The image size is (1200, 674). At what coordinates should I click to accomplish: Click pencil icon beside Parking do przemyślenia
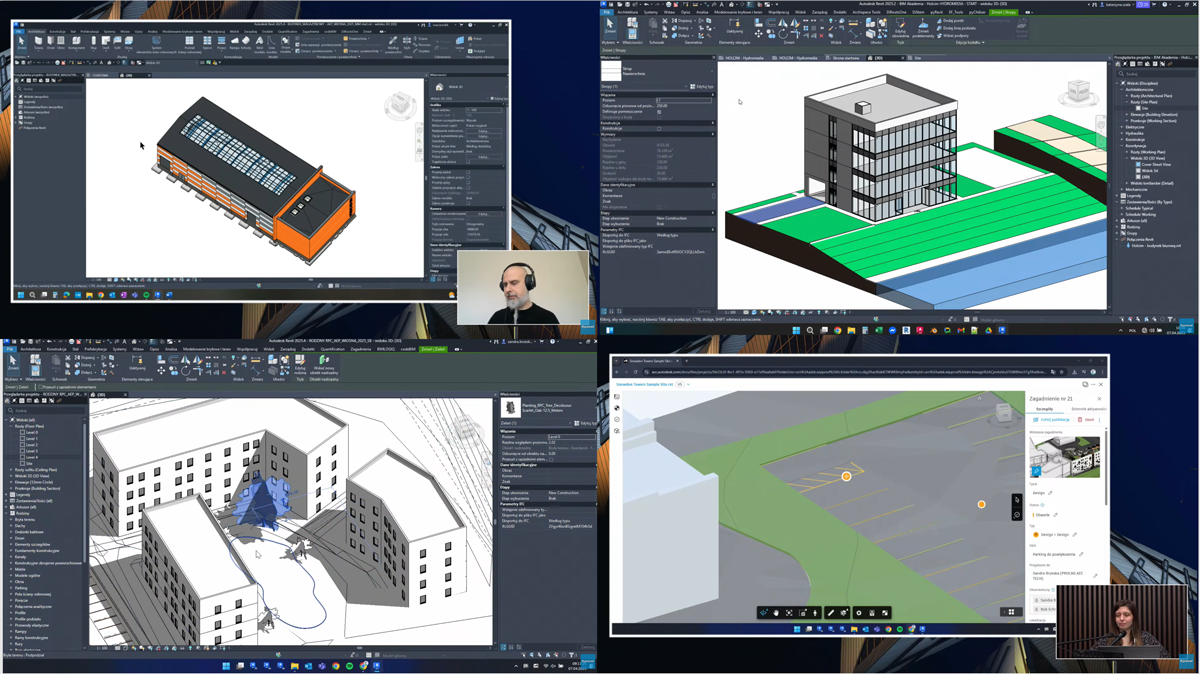1081,554
